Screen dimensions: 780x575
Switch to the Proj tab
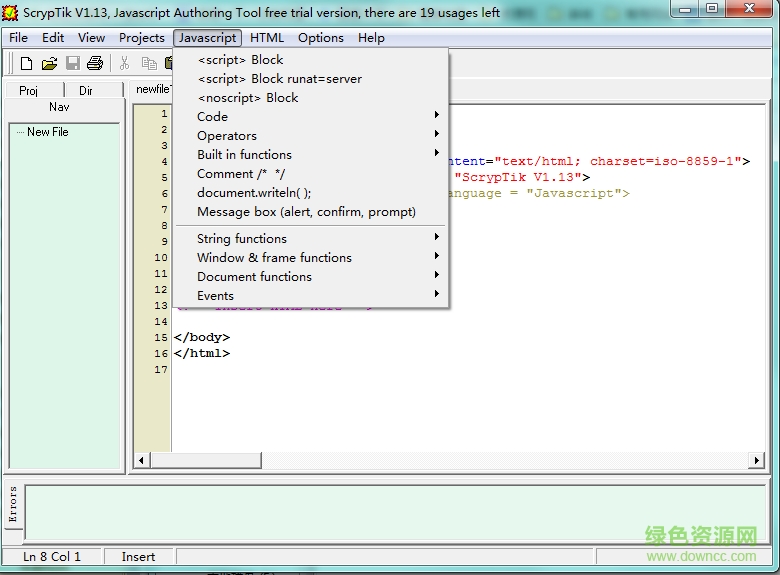pyautogui.click(x=28, y=91)
